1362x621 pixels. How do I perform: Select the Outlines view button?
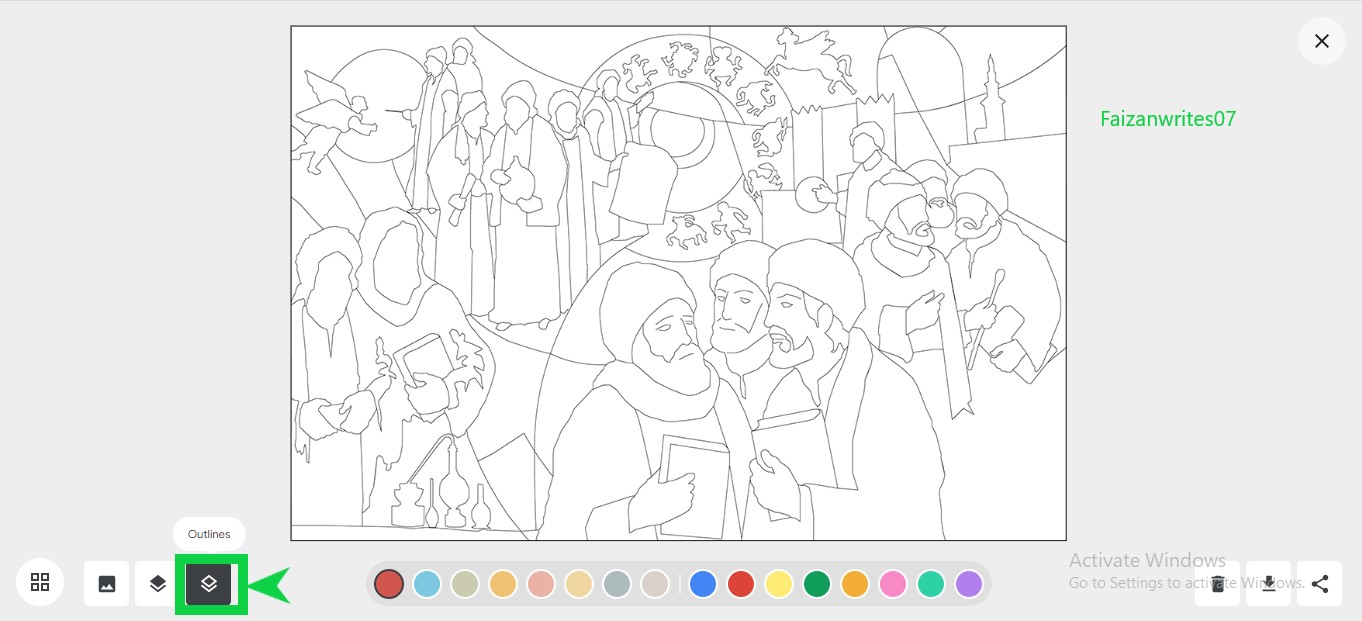point(209,584)
